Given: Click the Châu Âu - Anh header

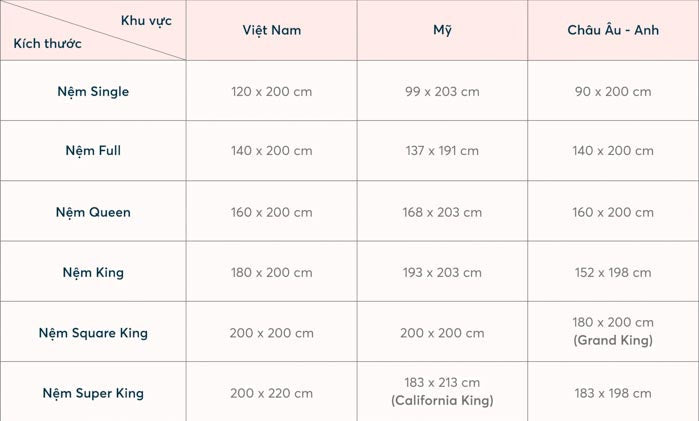Looking at the screenshot, I should pos(613,30).
